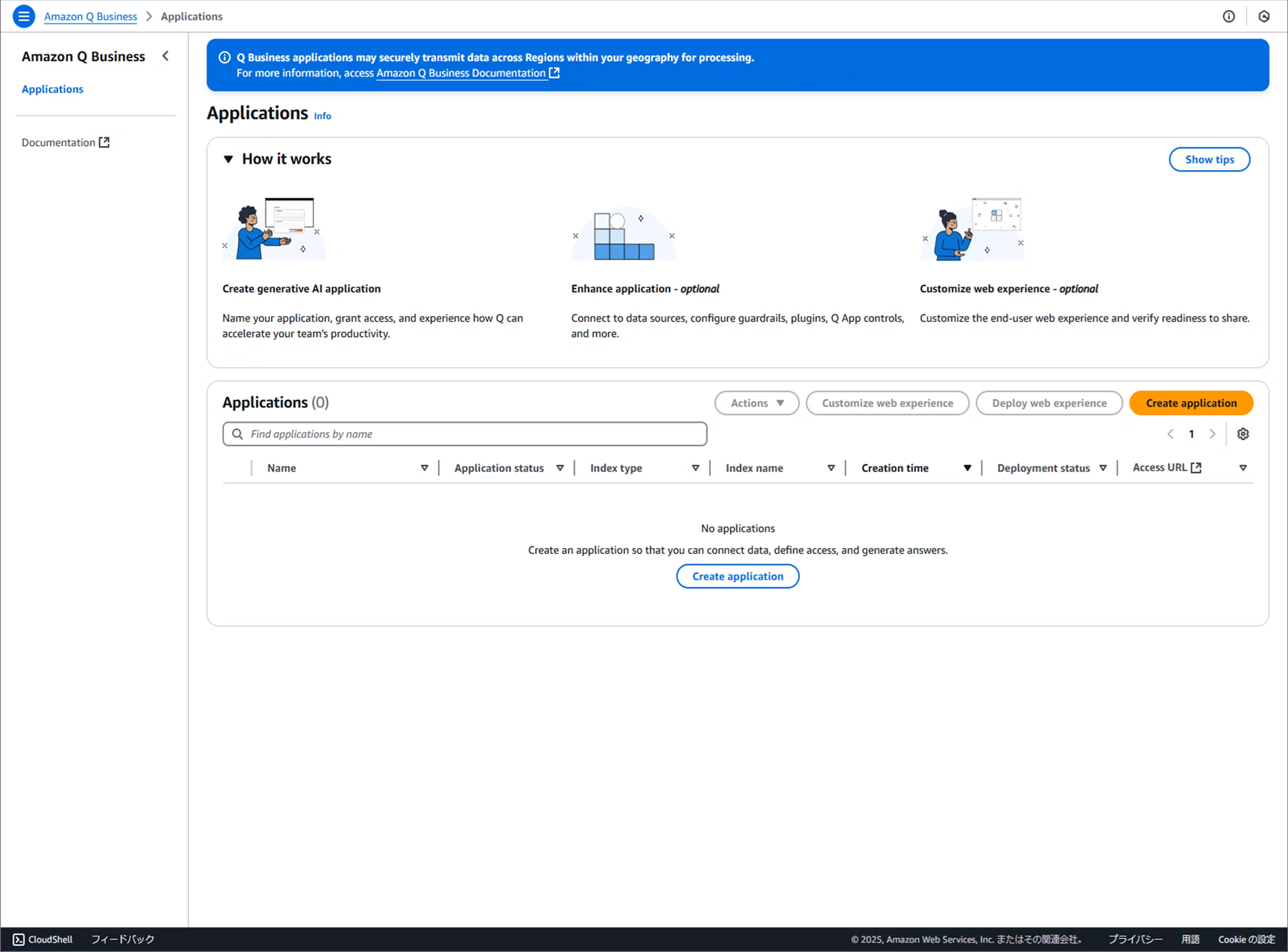The height and width of the screenshot is (952, 1288).
Task: Sort by Name column arrow
Action: click(x=424, y=468)
